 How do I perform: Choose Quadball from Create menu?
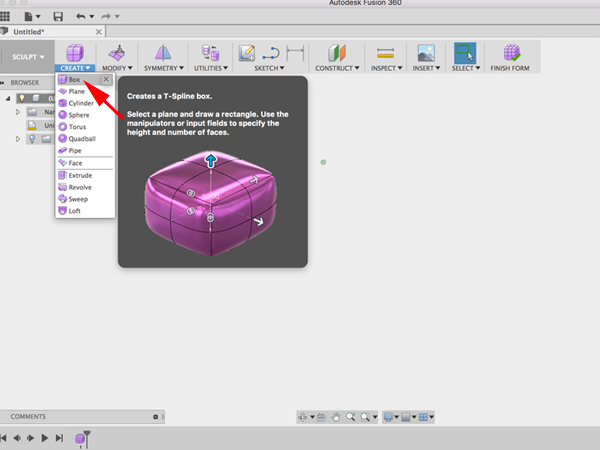85,139
